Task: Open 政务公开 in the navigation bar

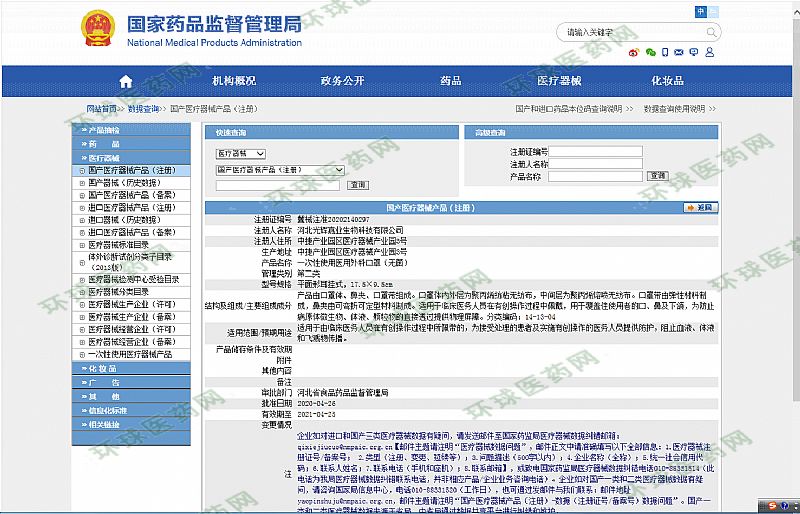Action: tap(342, 81)
